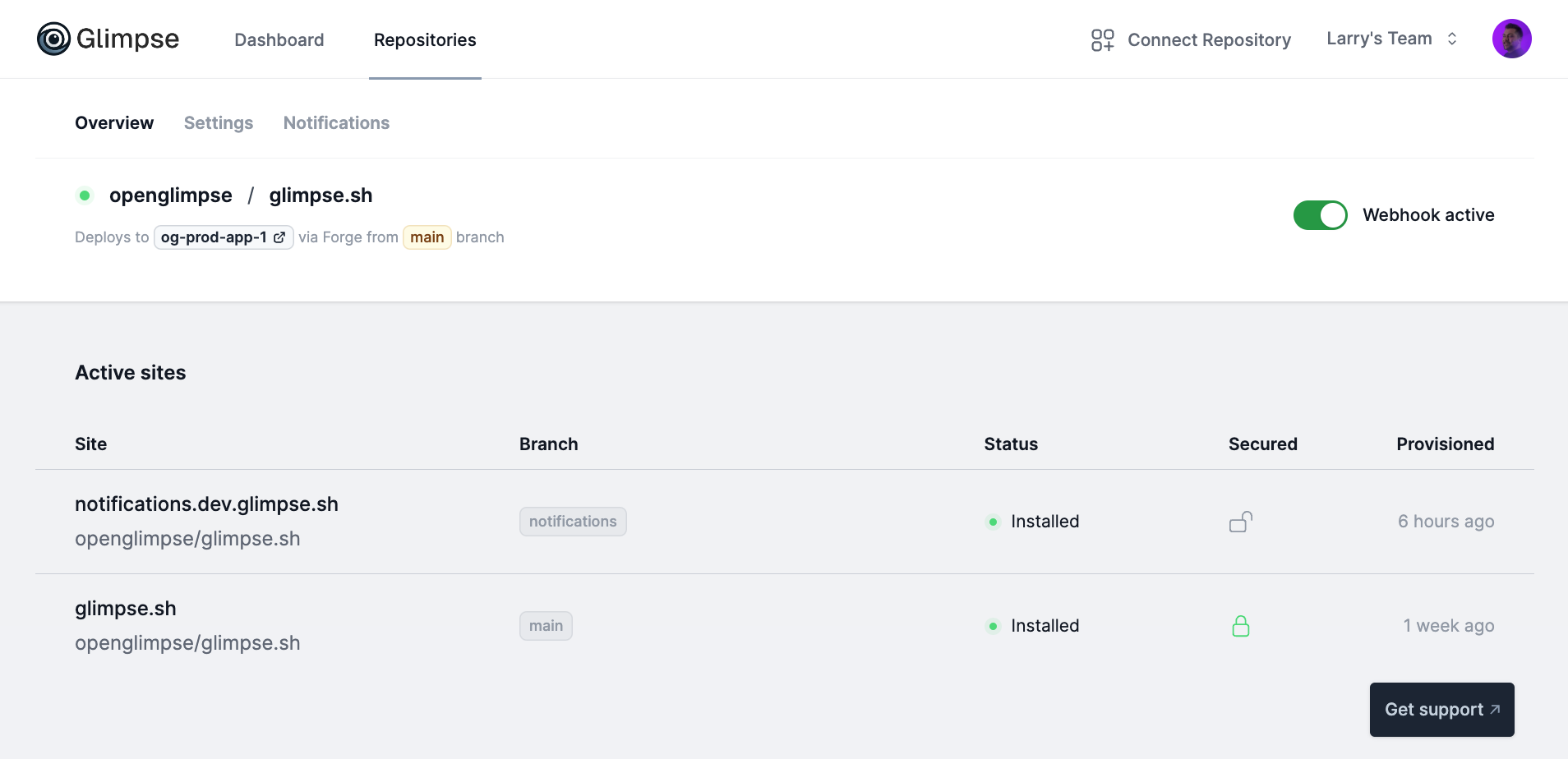Open the Settings tab
Screen dimensions: 1568x759
coord(218,122)
